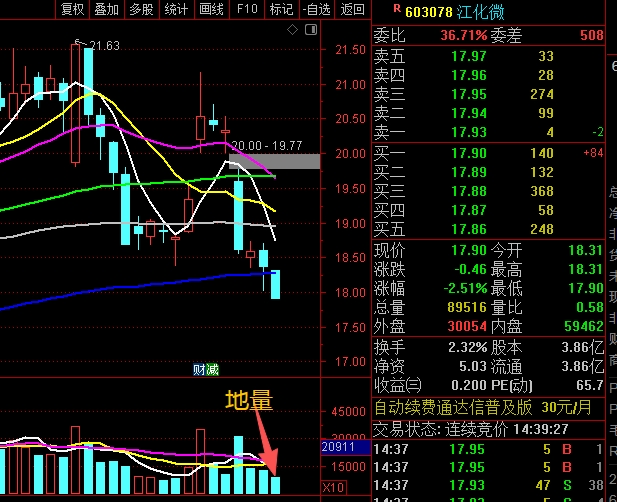Click the 量比 value 0.58
Image resolution: width=617 pixels, height=502 pixels.
(x=589, y=307)
